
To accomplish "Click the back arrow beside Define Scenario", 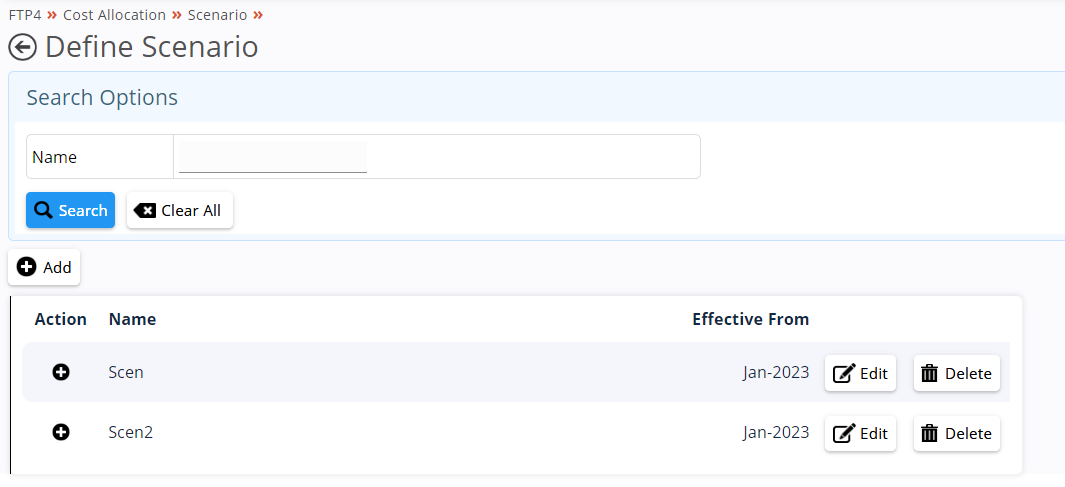I will (x=22, y=48).
